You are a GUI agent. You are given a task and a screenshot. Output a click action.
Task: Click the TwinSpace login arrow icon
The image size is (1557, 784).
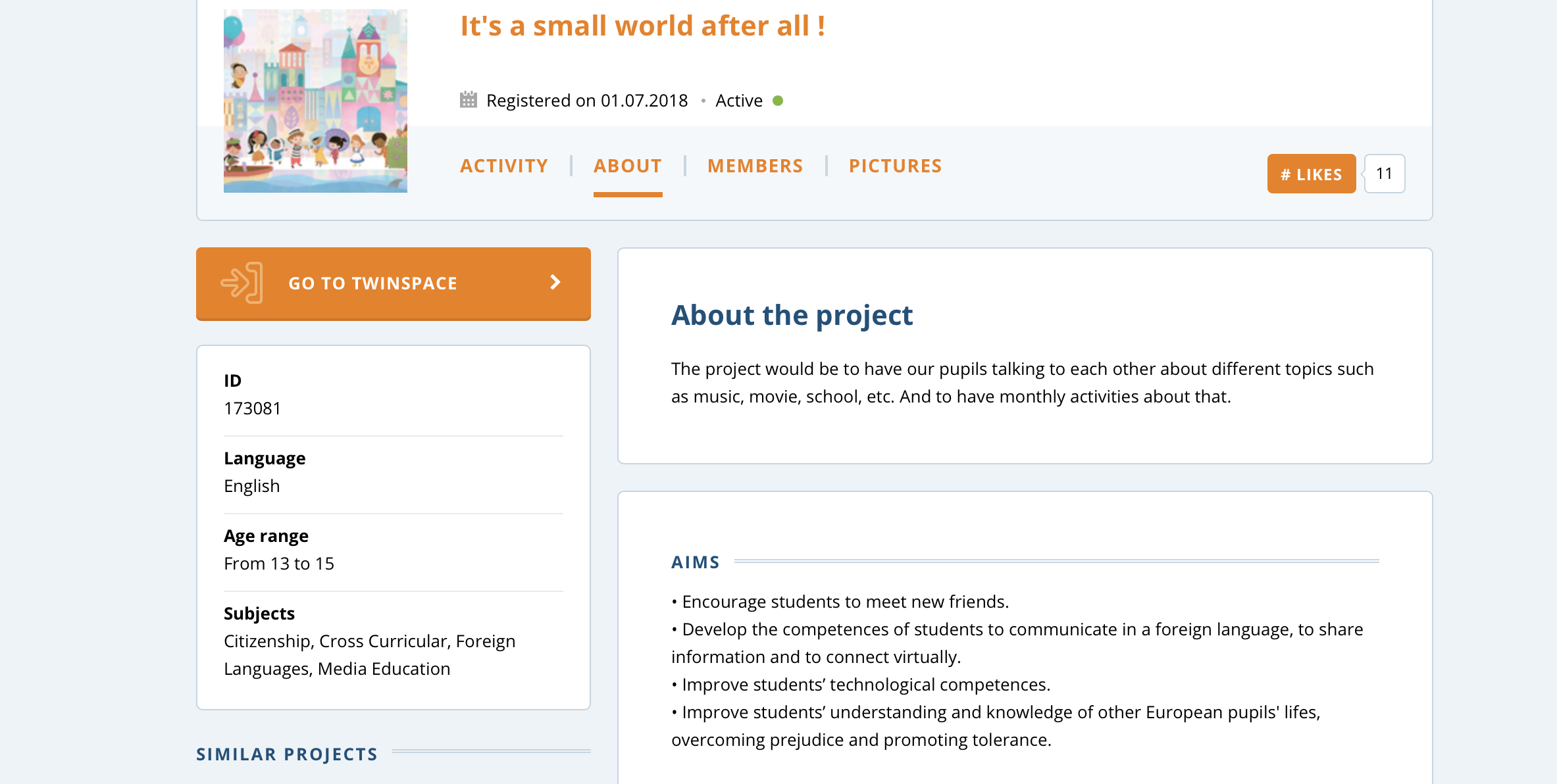pos(242,283)
